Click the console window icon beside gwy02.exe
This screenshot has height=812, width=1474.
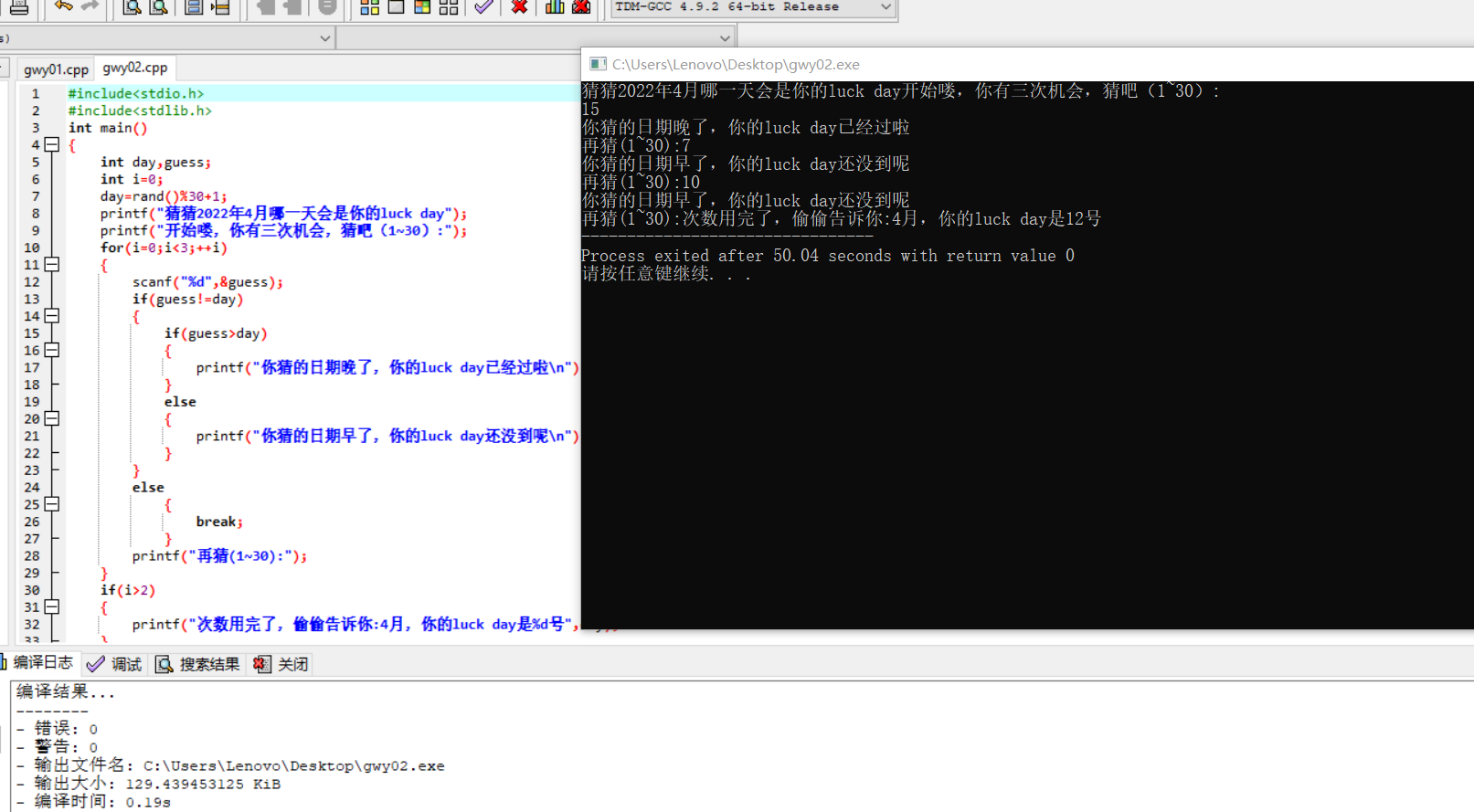pyautogui.click(x=598, y=64)
